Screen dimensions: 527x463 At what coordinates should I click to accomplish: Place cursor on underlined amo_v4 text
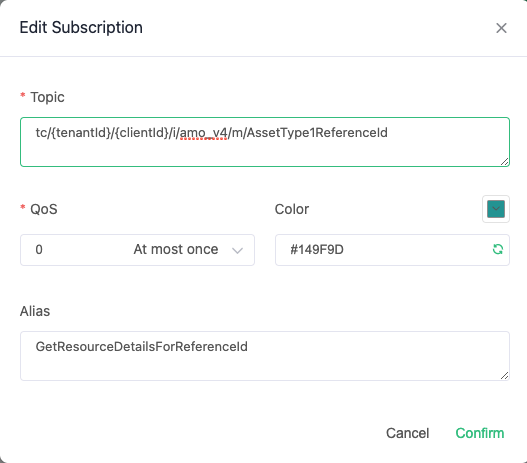pyautogui.click(x=204, y=133)
